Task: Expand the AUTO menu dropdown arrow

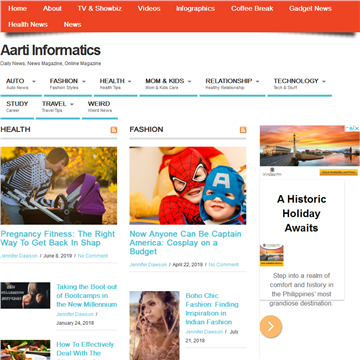Action: pyautogui.click(x=34, y=81)
